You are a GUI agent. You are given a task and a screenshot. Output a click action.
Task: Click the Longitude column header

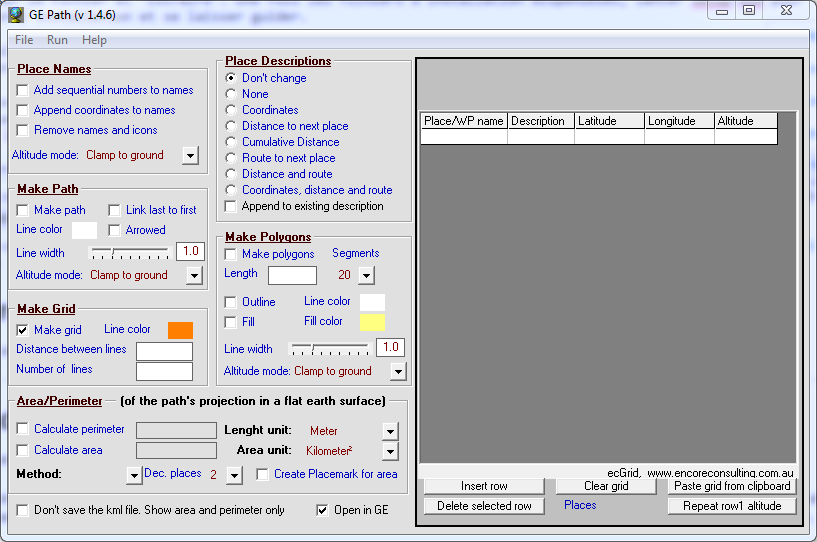[x=679, y=121]
